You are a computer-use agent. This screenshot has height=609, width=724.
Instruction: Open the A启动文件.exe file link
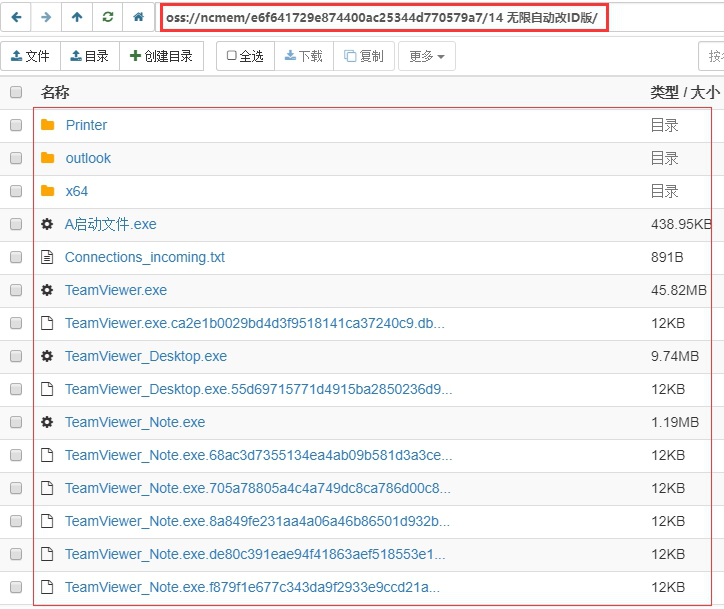pyautogui.click(x=111, y=224)
